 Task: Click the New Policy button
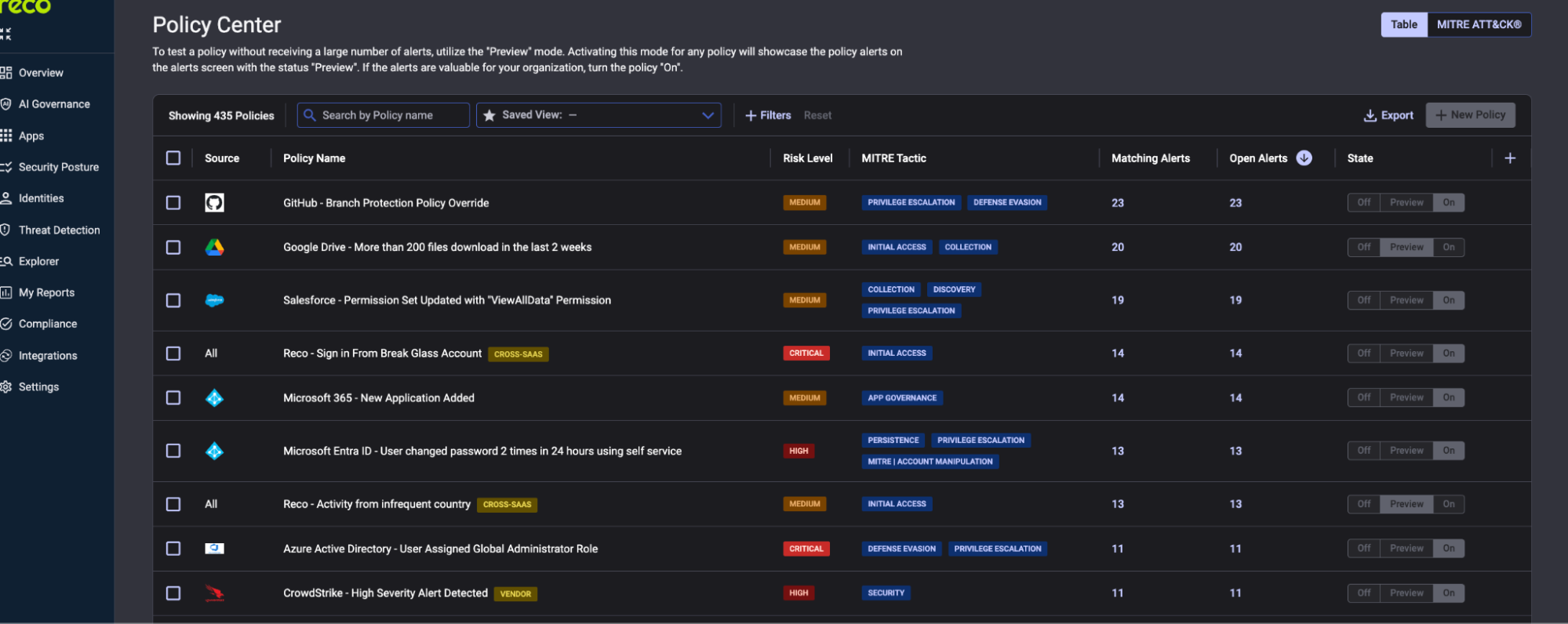click(x=1470, y=115)
